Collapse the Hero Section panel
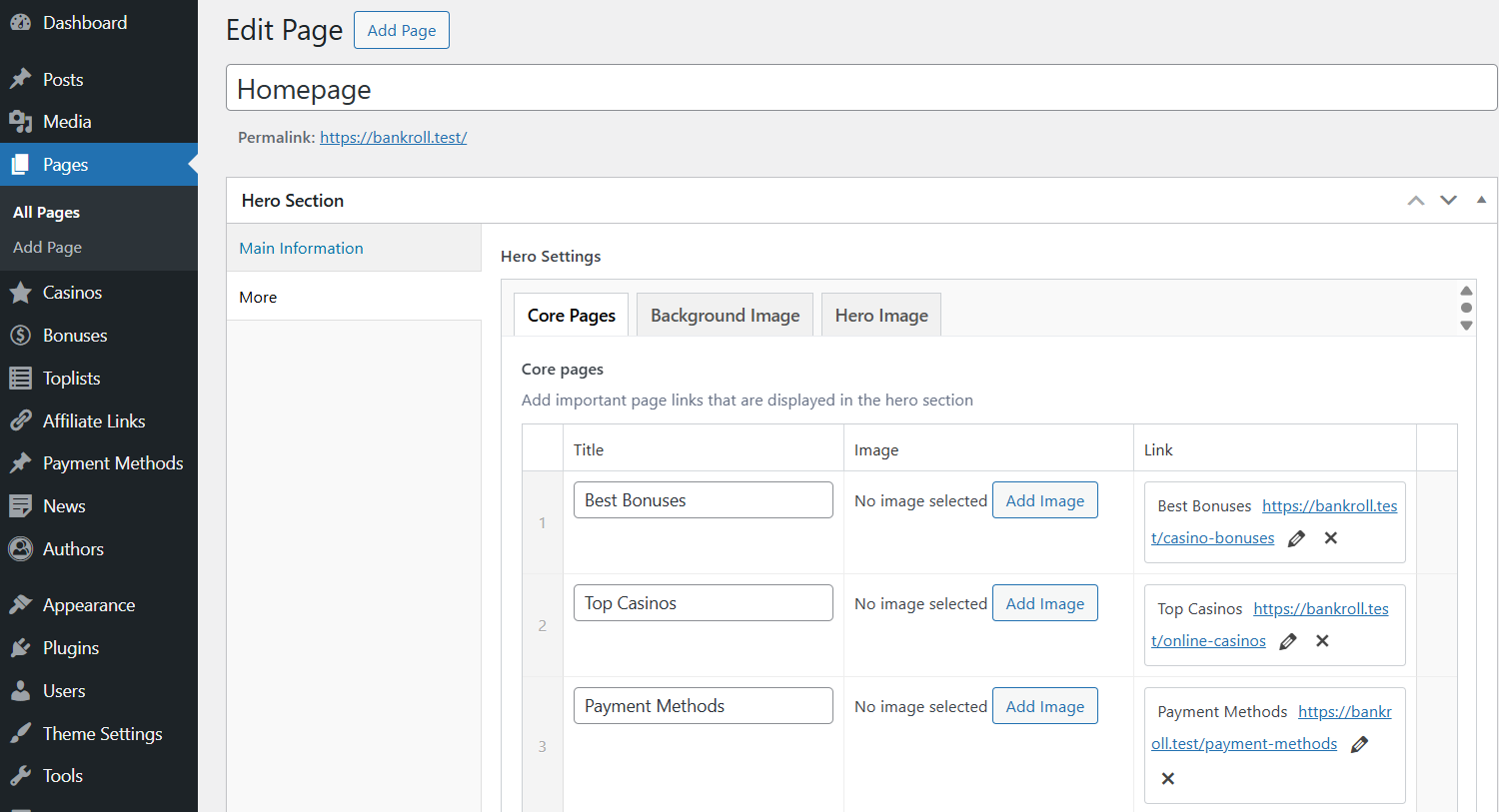 1481,200
